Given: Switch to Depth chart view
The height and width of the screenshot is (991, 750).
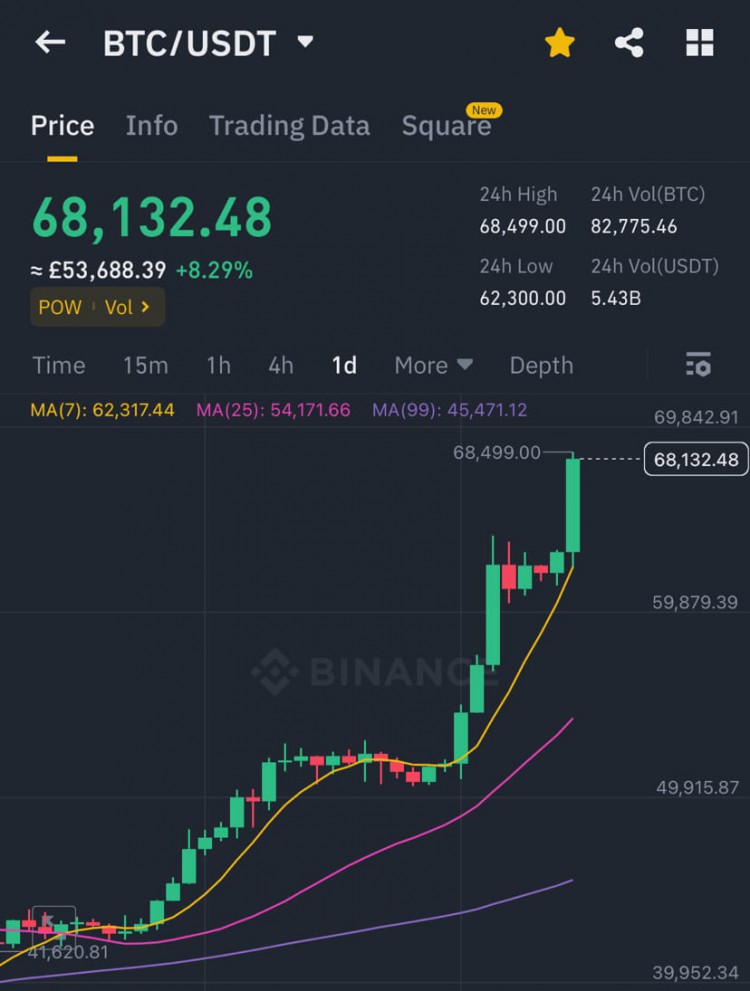Looking at the screenshot, I should pyautogui.click(x=541, y=365).
